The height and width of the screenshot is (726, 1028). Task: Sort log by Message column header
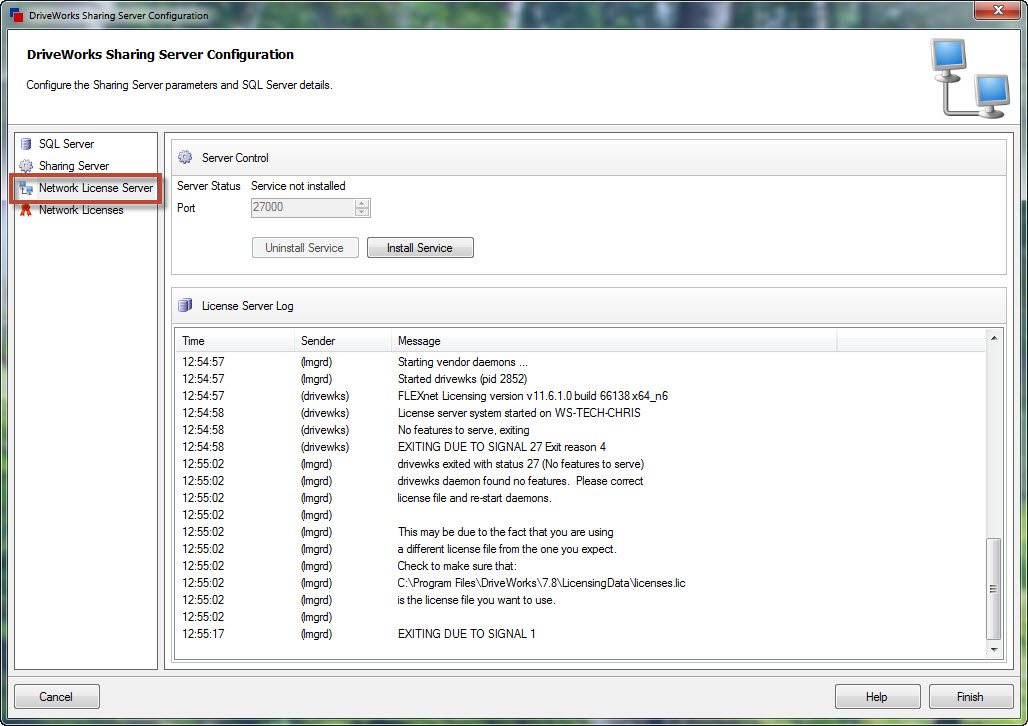[x=614, y=341]
